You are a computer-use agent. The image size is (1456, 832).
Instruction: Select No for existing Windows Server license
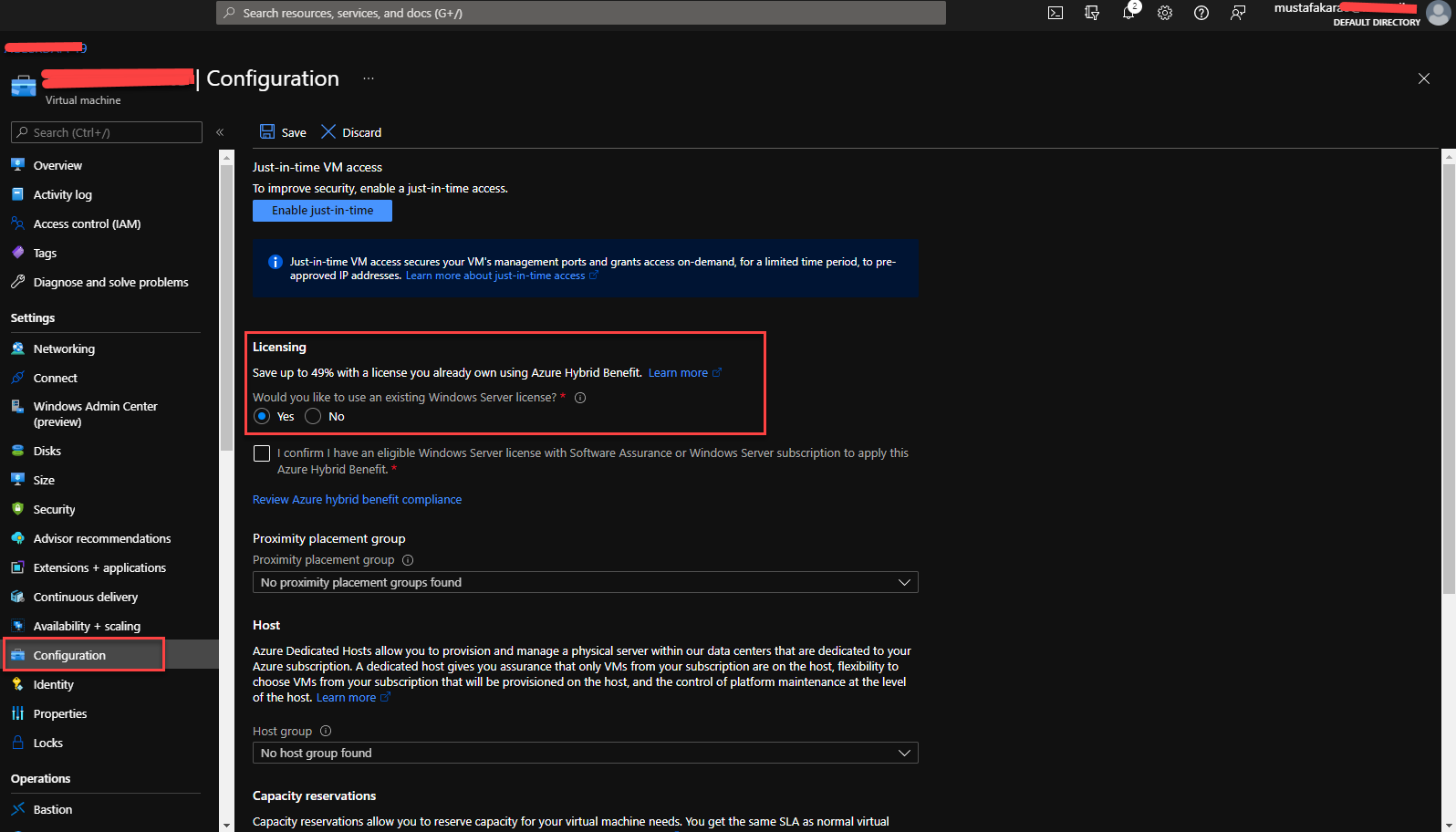(313, 417)
